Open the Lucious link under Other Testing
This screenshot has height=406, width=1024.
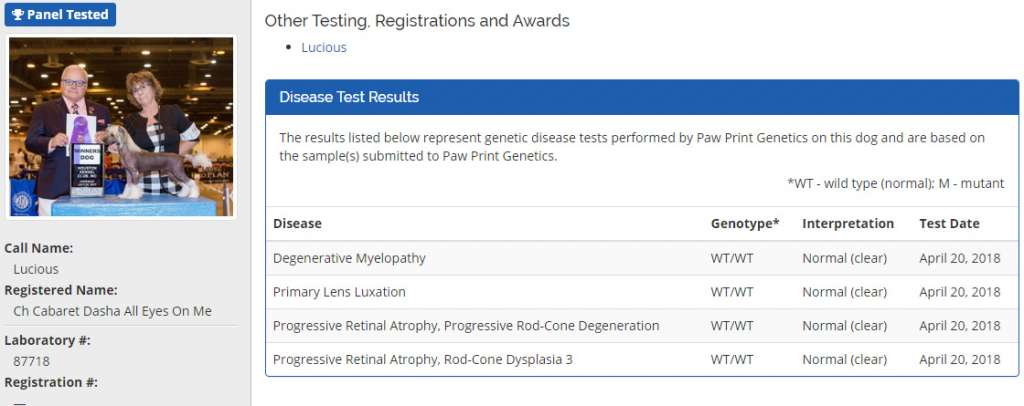click(324, 47)
